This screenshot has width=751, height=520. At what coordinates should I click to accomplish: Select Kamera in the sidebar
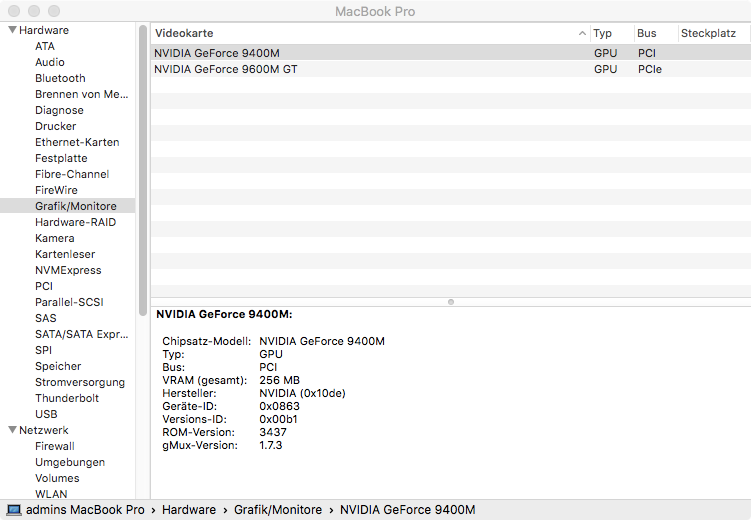55,238
